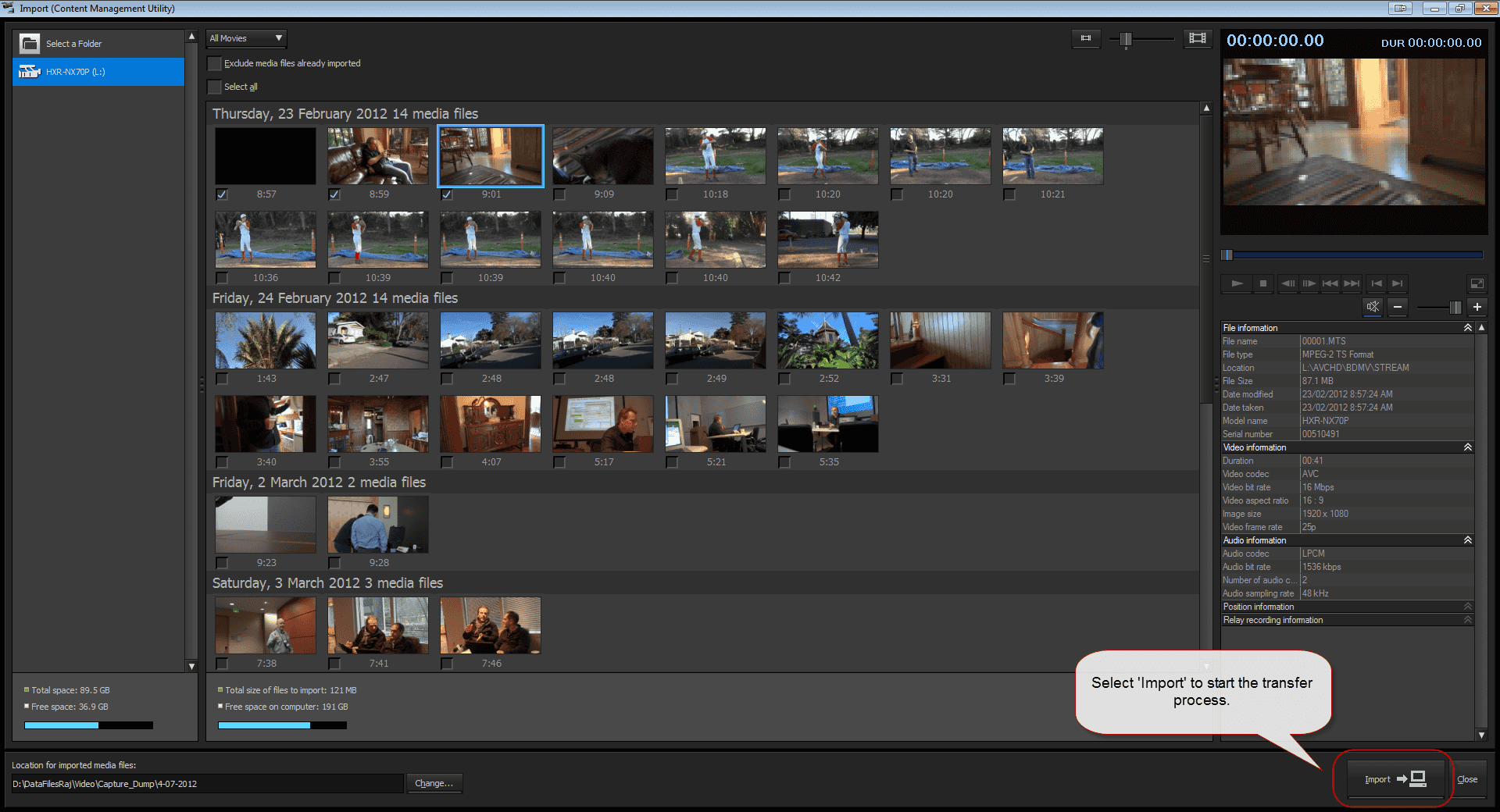Click the Play button in preview controls

click(1237, 283)
